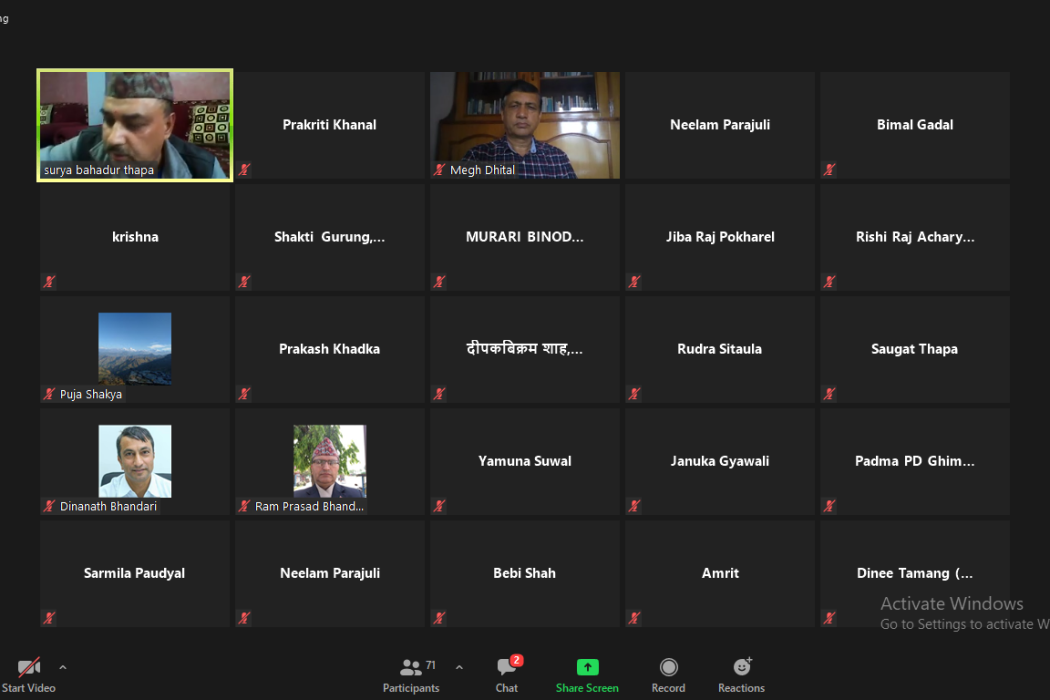Click the red unread chat badge showing 2
This screenshot has width=1050, height=700.
point(516,660)
